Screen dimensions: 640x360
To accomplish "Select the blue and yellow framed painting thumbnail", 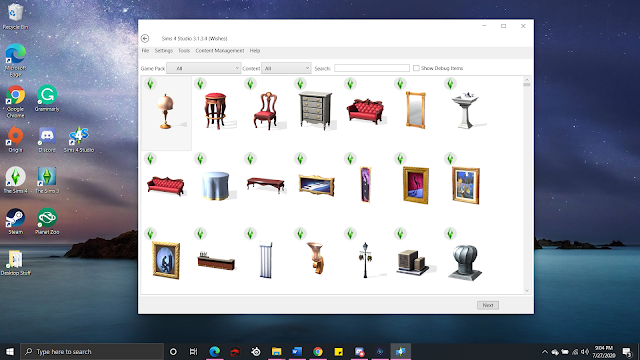I will tap(466, 186).
